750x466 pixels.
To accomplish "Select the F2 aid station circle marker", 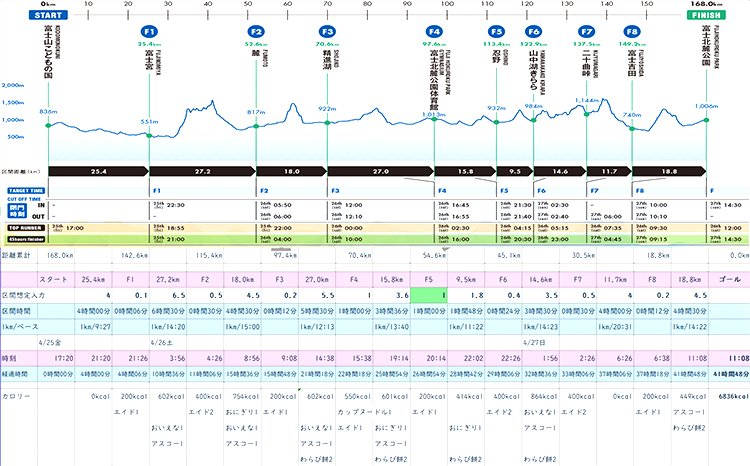I will click(x=256, y=32).
